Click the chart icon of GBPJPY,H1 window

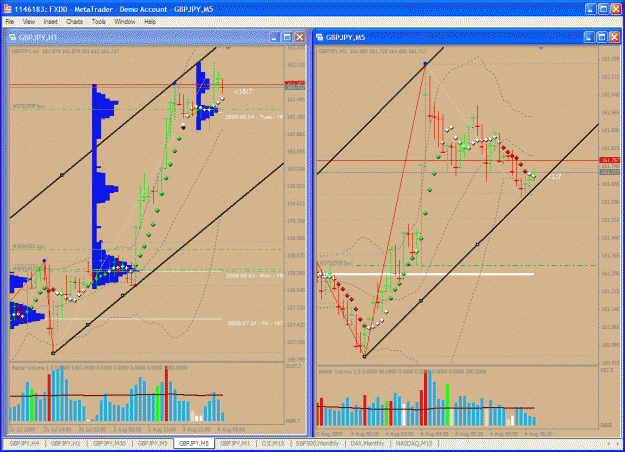13,37
